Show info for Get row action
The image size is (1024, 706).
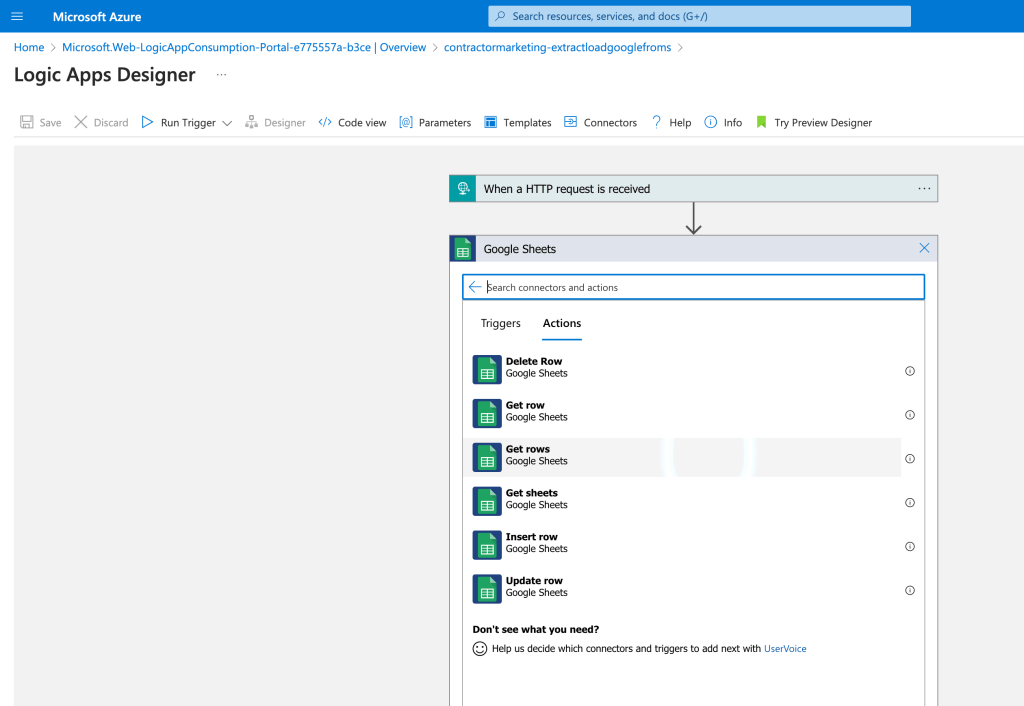pyautogui.click(x=910, y=415)
